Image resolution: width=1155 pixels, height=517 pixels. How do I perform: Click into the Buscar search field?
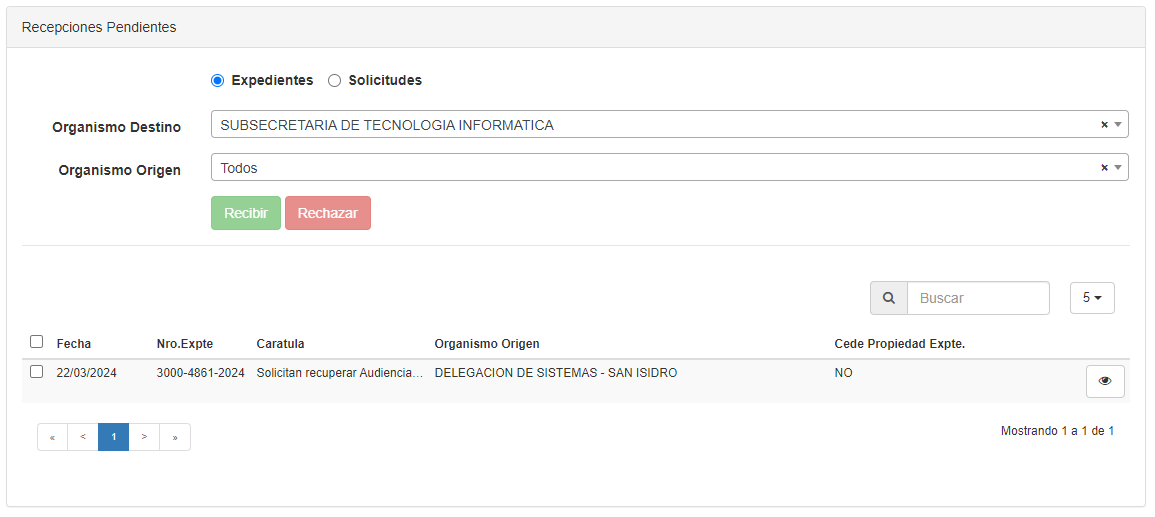pos(978,298)
